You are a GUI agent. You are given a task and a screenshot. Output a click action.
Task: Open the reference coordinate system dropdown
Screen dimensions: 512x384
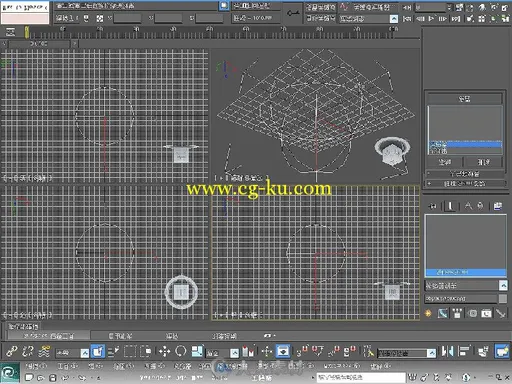235,353
